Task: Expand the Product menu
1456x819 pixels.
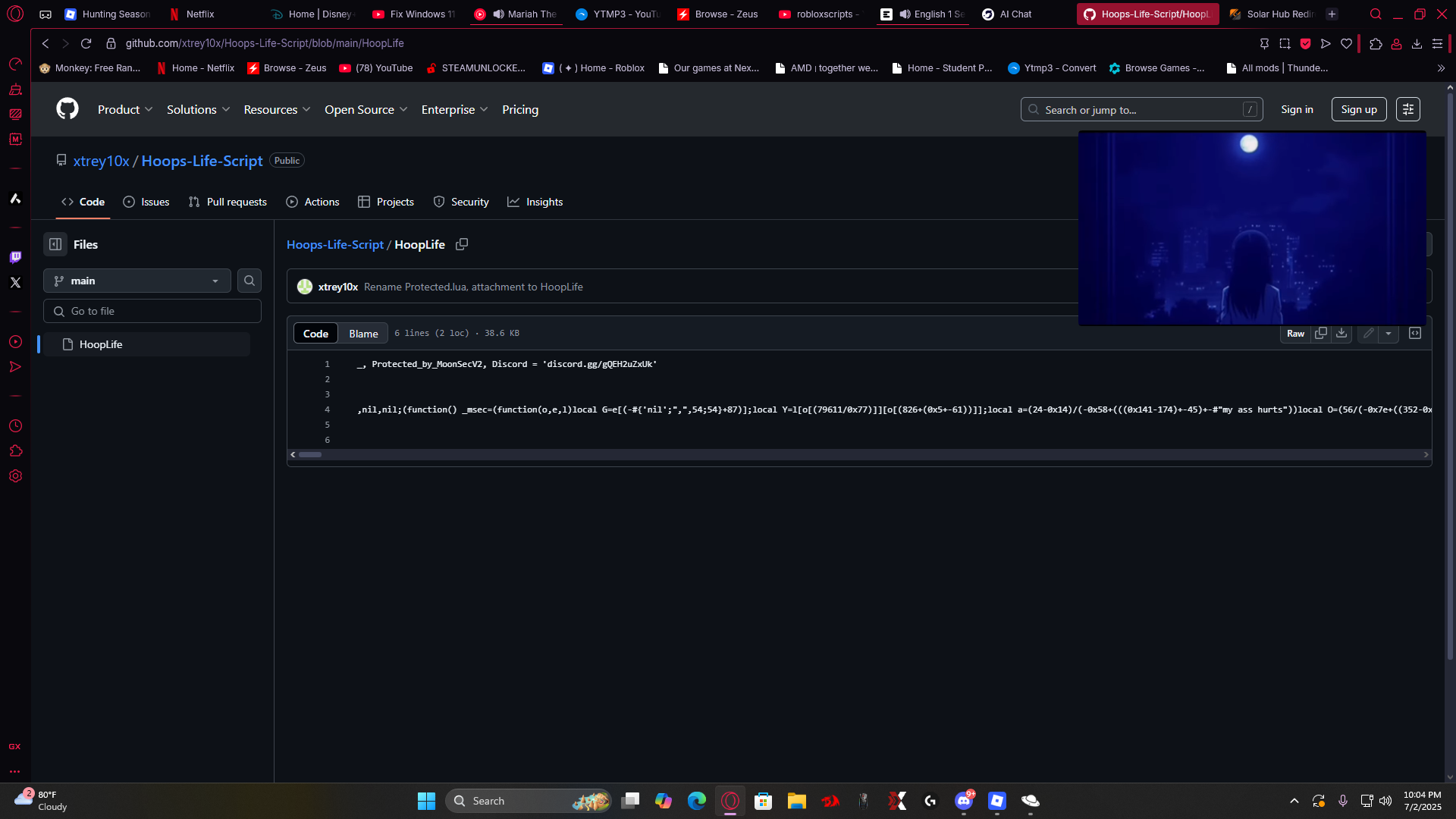Action: [125, 109]
